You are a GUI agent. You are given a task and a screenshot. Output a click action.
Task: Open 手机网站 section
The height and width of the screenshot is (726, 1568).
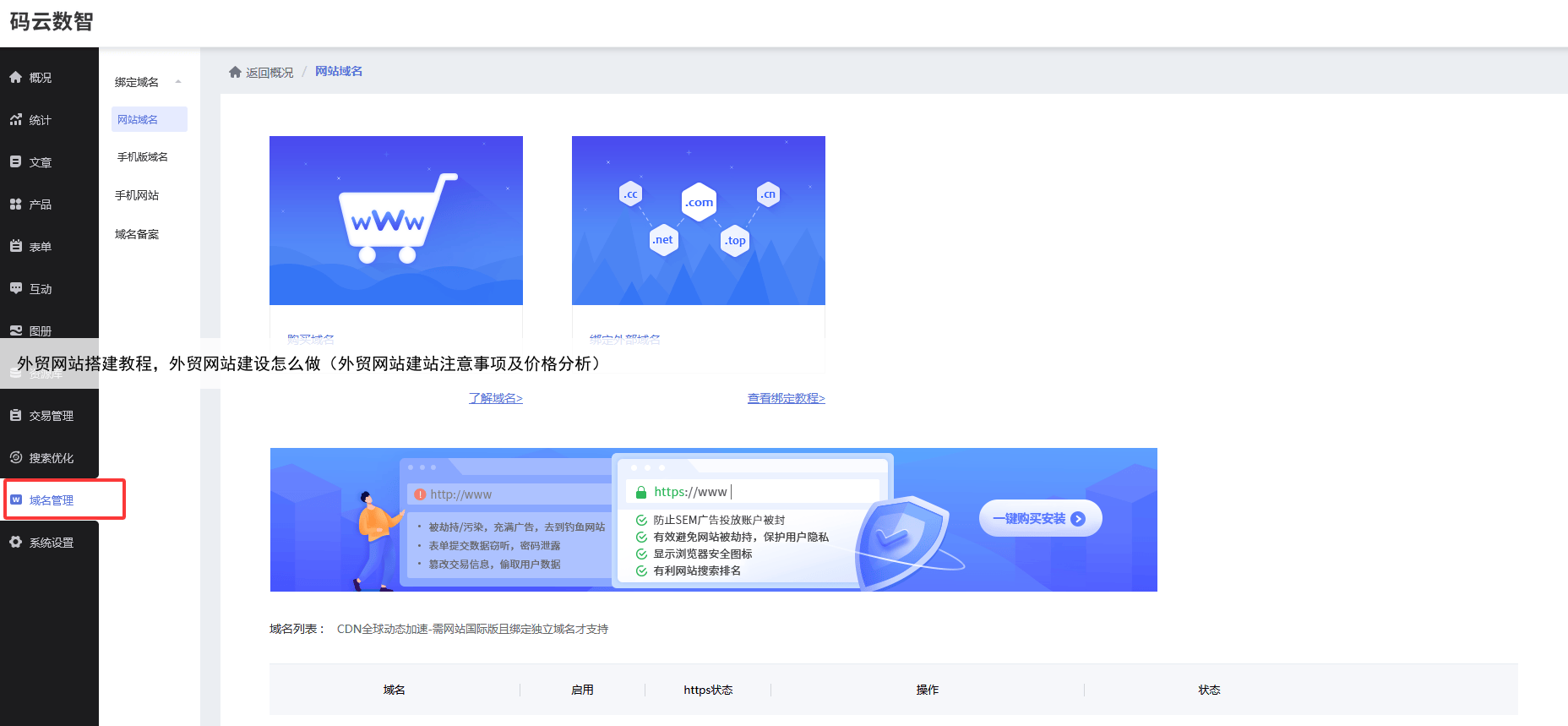point(137,195)
